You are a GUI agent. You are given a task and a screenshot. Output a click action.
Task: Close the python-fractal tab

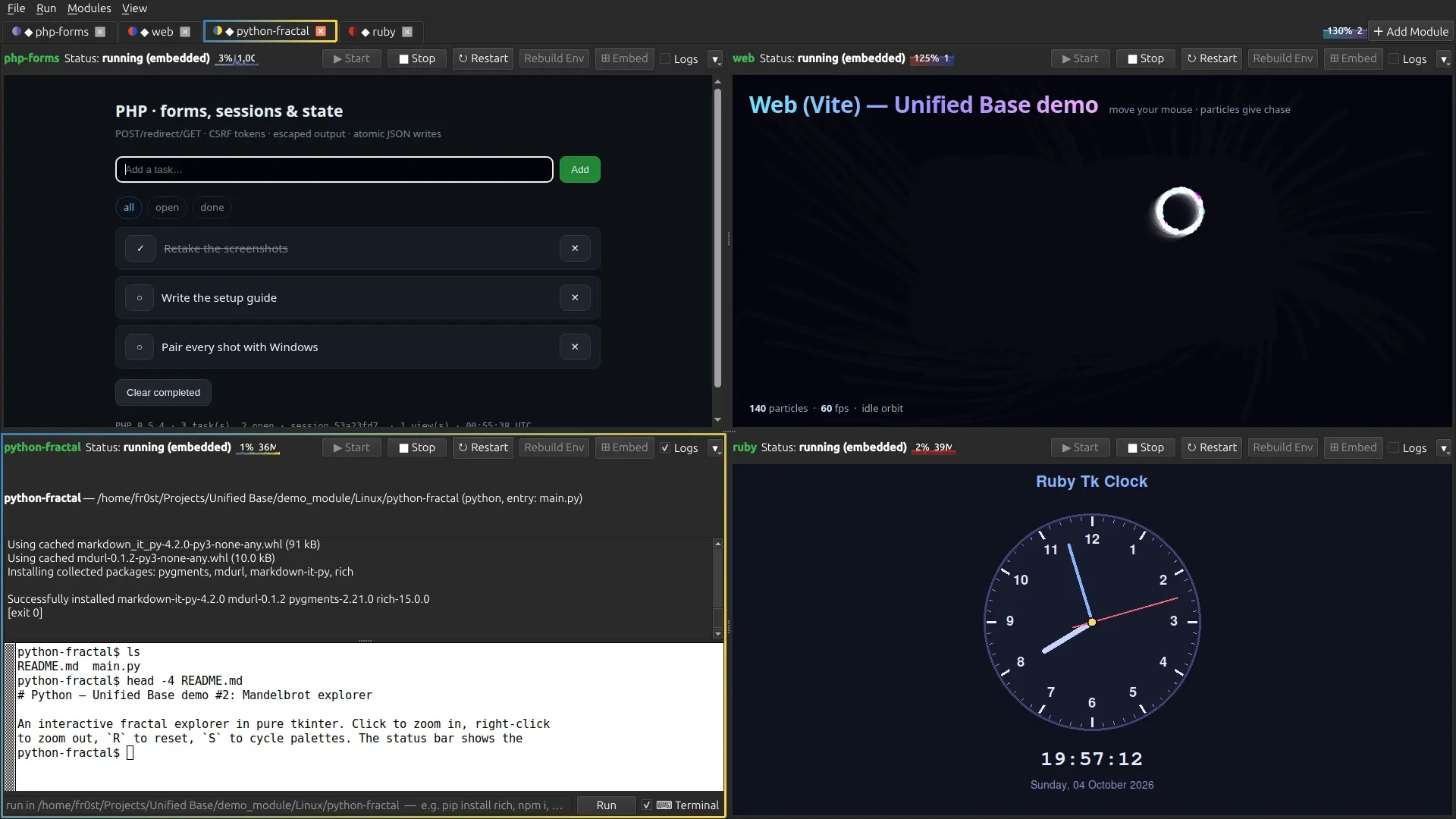[x=321, y=31]
